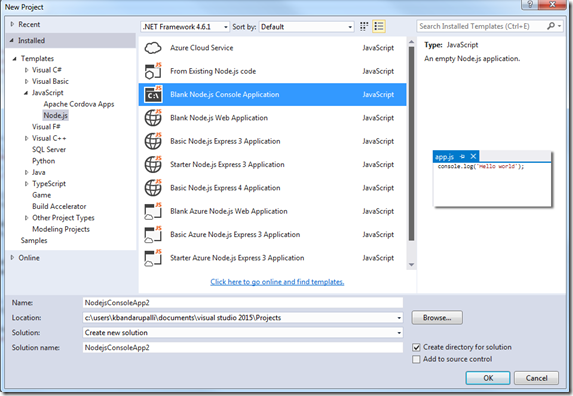The height and width of the screenshot is (396, 573).
Task: Toggle Create directory for solution checkbox
Action: (x=416, y=347)
